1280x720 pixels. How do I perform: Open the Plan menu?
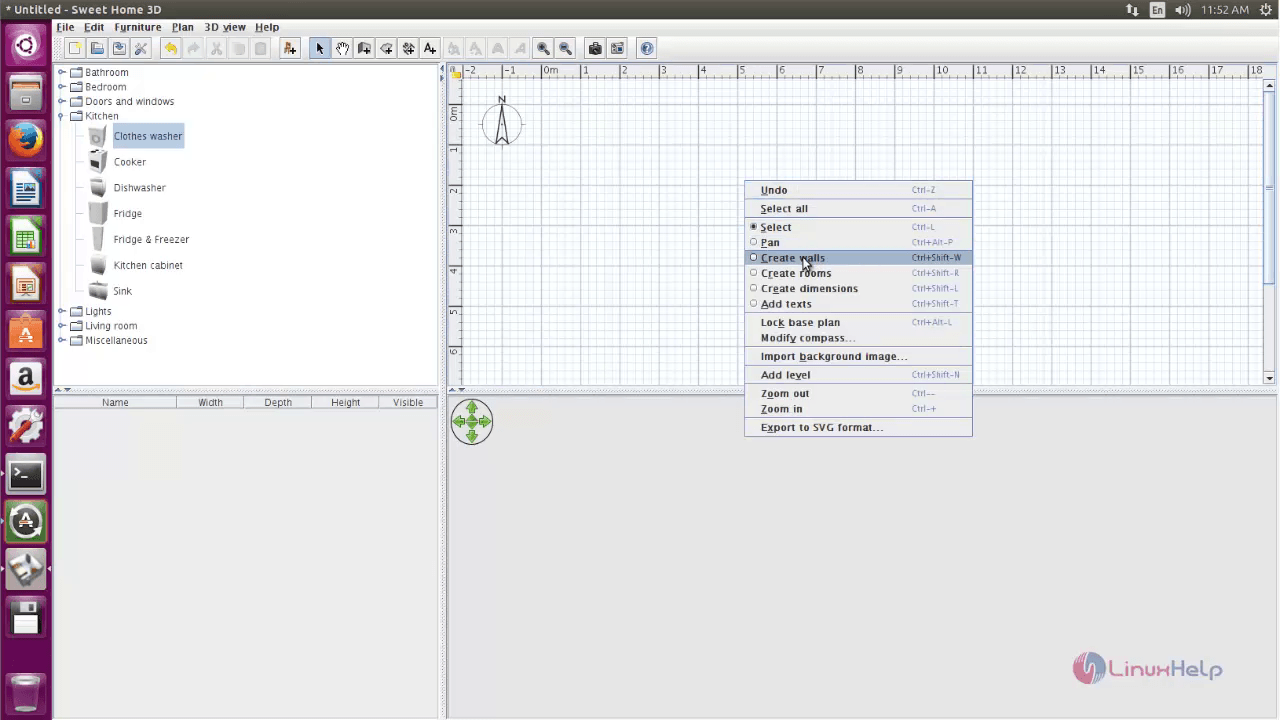click(x=182, y=27)
